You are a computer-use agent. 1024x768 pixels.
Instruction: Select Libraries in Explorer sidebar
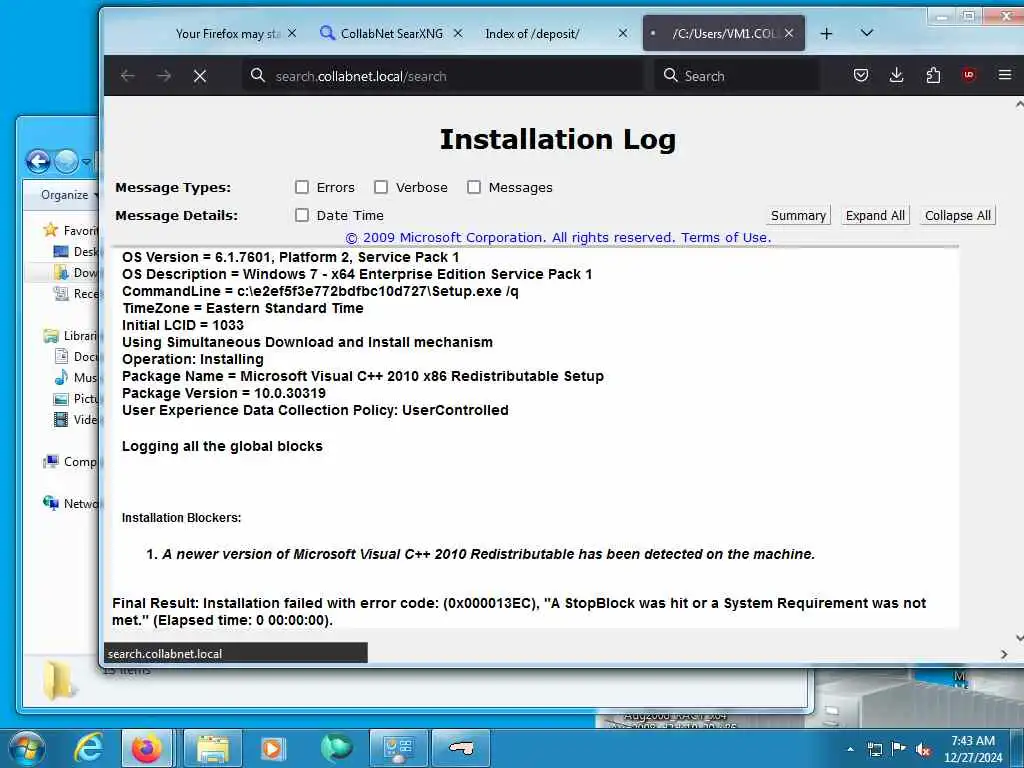[x=71, y=336]
